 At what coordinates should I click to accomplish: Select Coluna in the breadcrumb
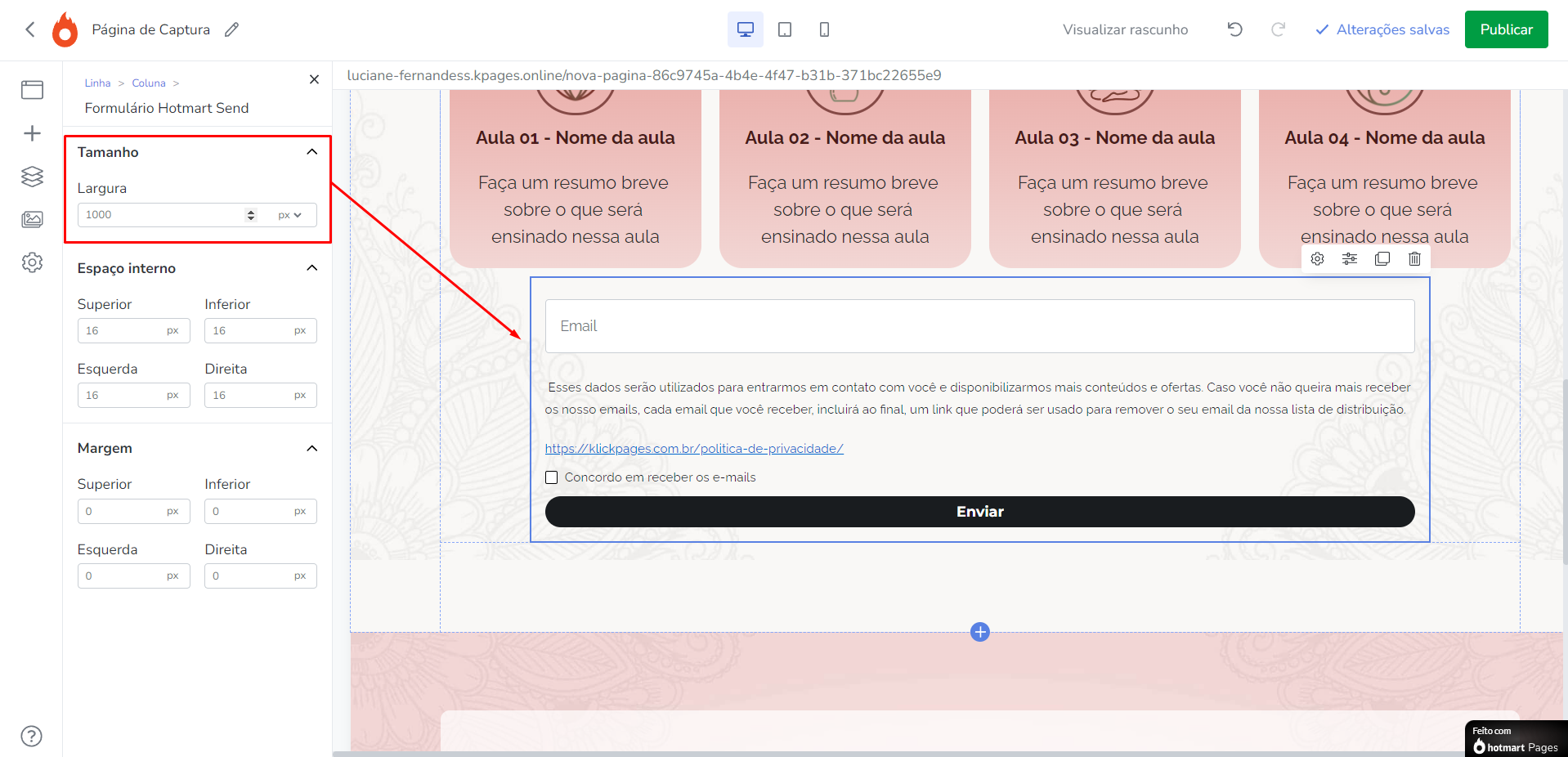tap(148, 83)
